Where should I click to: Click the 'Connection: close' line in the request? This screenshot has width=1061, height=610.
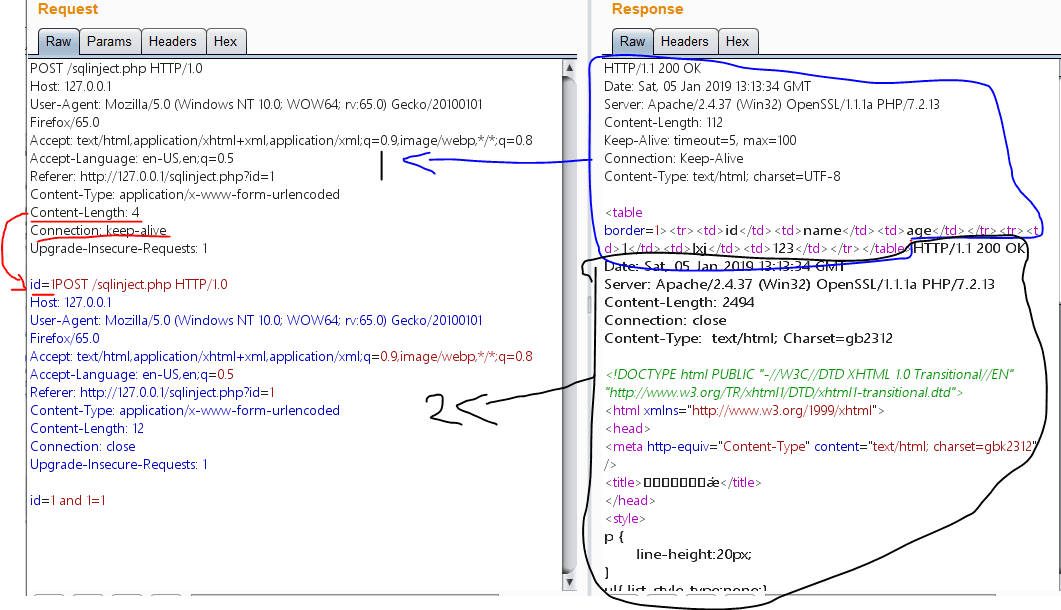tap(82, 446)
